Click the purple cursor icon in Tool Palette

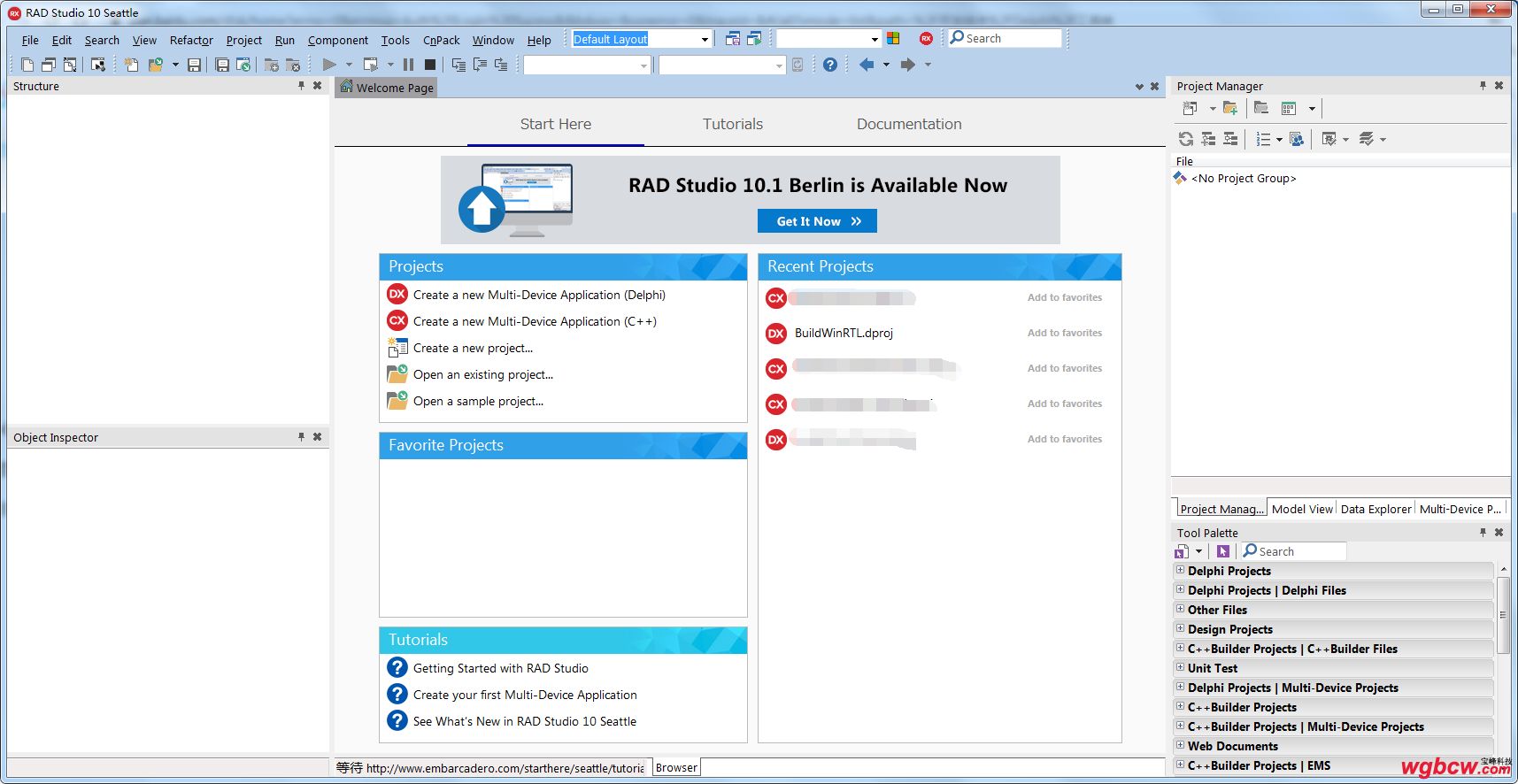coord(1223,551)
